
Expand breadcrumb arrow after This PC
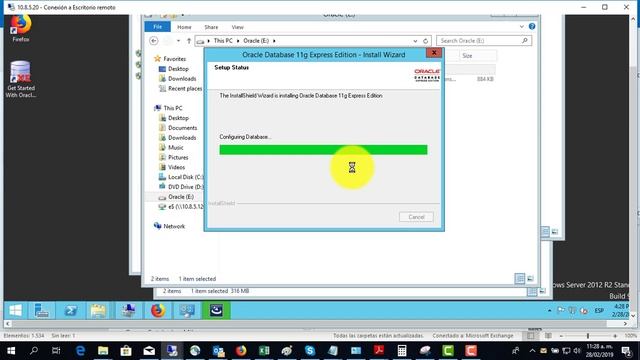(238, 41)
